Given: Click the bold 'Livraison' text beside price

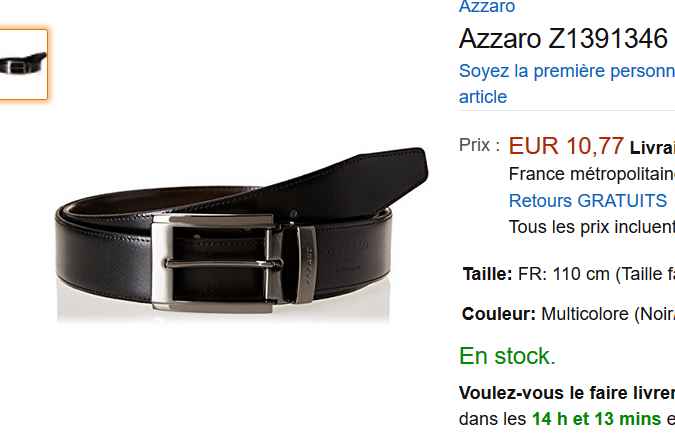Looking at the screenshot, I should click(652, 148).
